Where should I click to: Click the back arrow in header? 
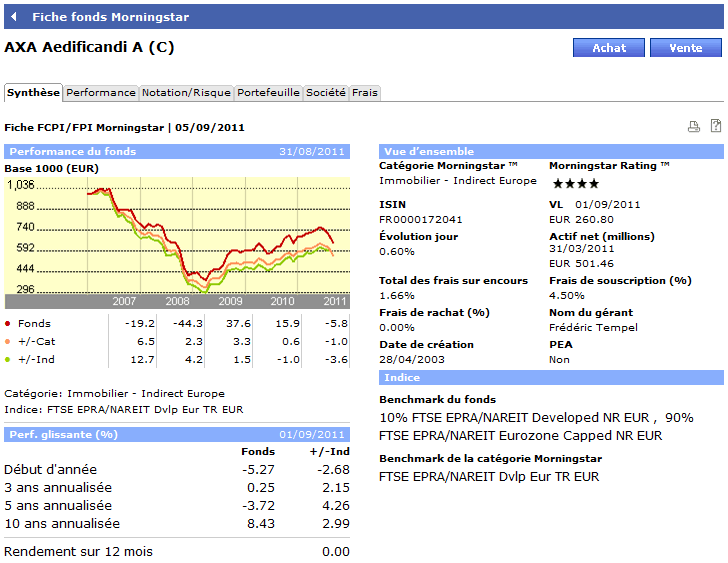pyautogui.click(x=14, y=17)
